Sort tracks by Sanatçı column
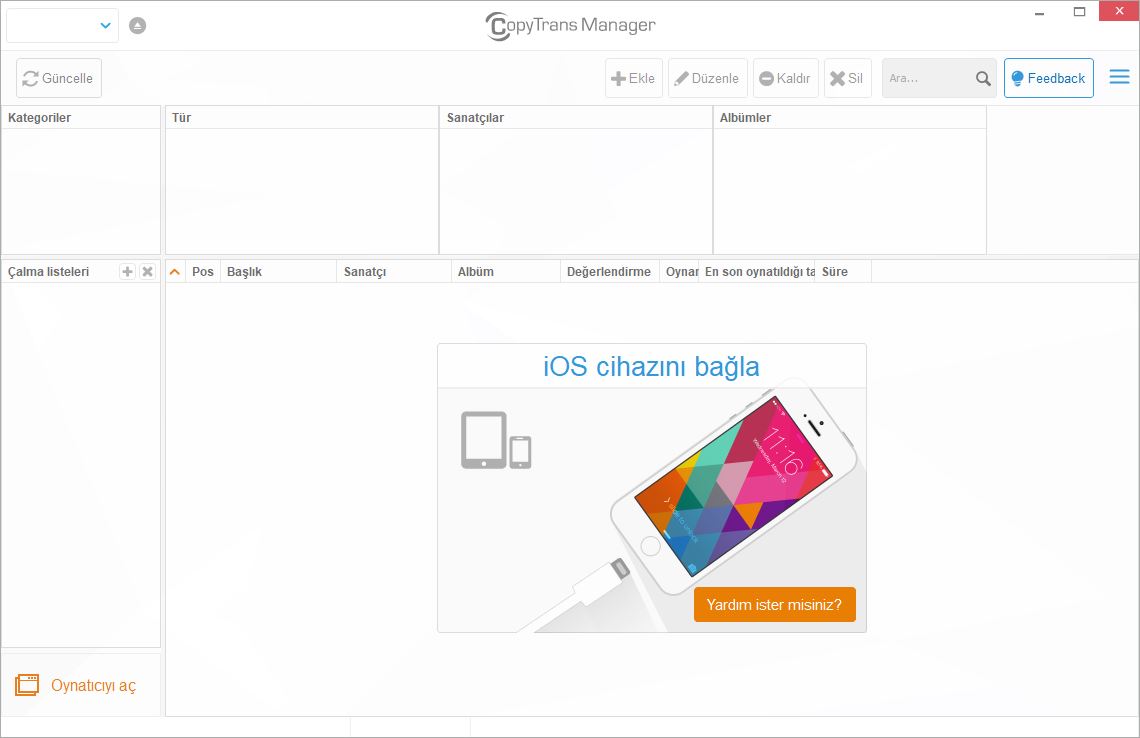The height and width of the screenshot is (738, 1140). [x=394, y=271]
